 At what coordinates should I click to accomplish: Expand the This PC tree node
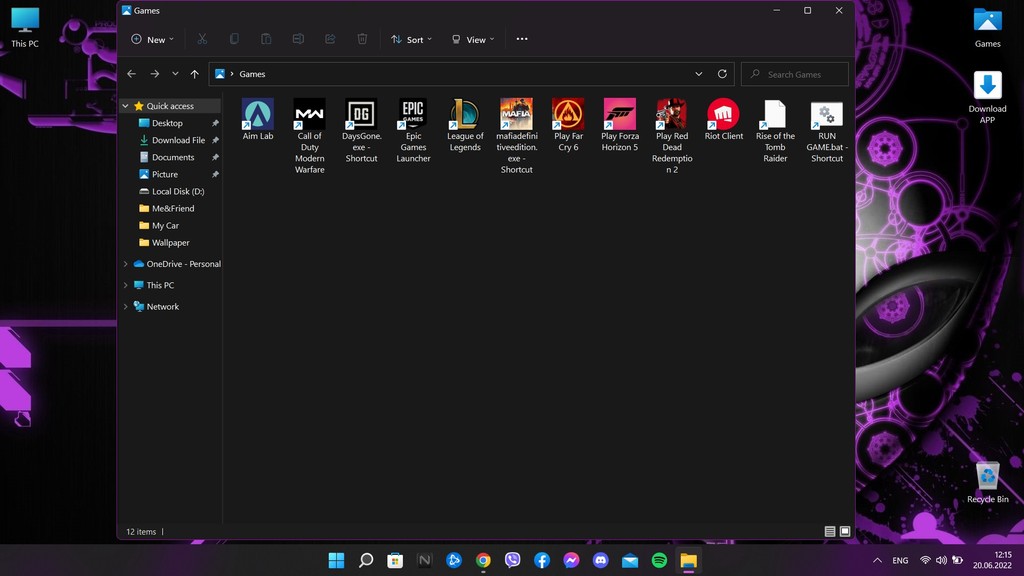tap(125, 285)
